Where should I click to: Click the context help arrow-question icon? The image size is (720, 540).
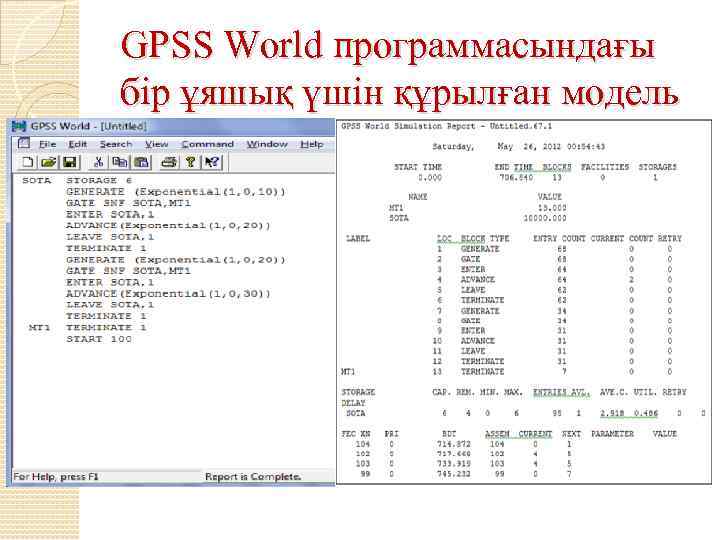click(x=212, y=162)
